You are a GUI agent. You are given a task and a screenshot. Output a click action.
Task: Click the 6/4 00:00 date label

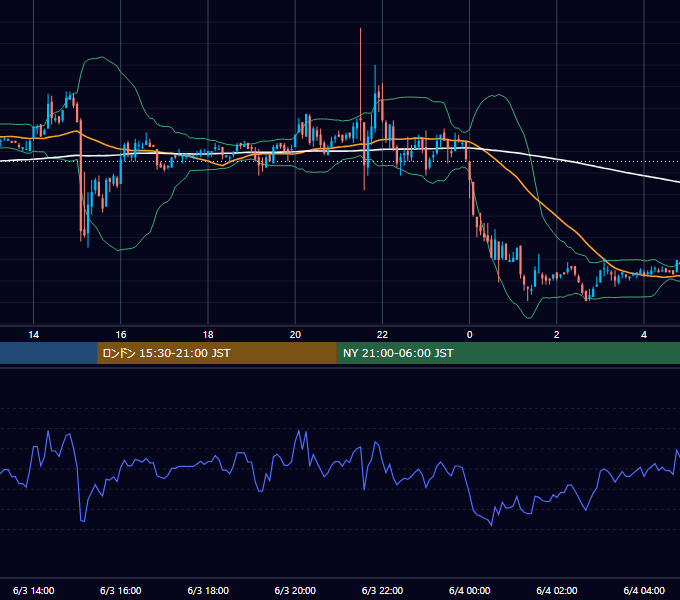pos(470,590)
